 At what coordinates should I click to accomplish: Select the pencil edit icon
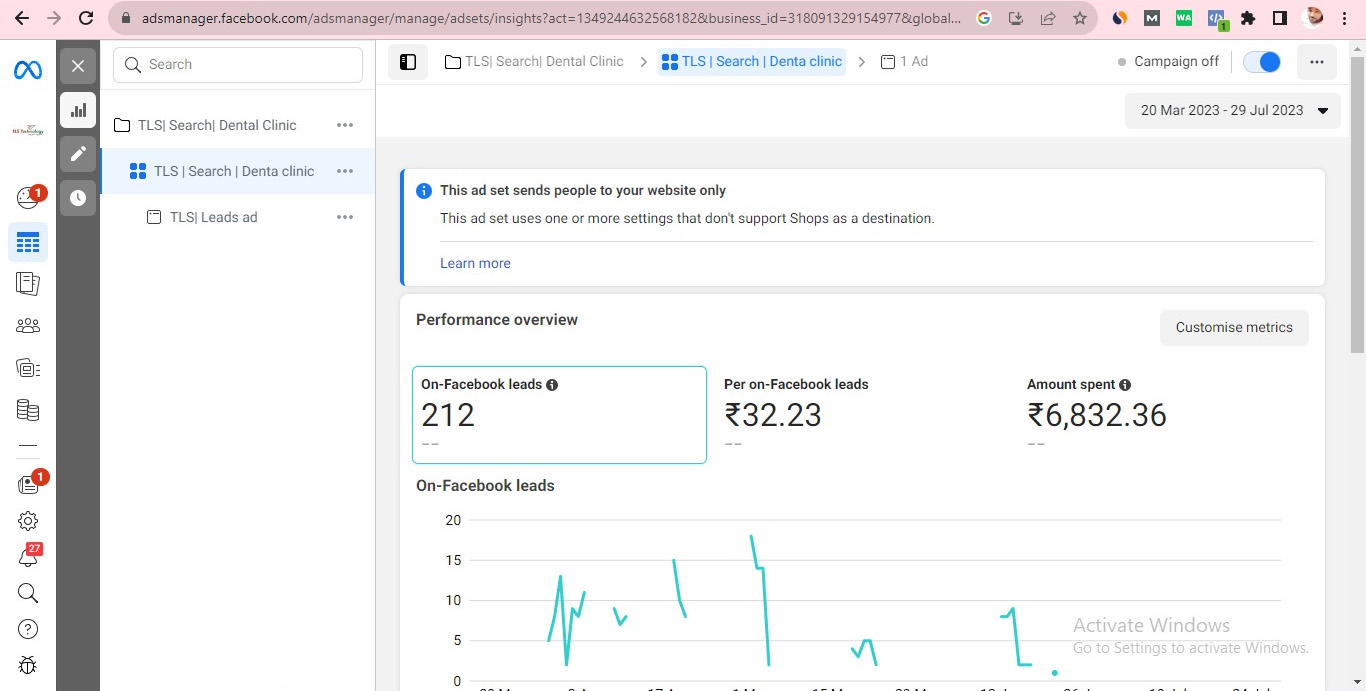pyautogui.click(x=78, y=154)
